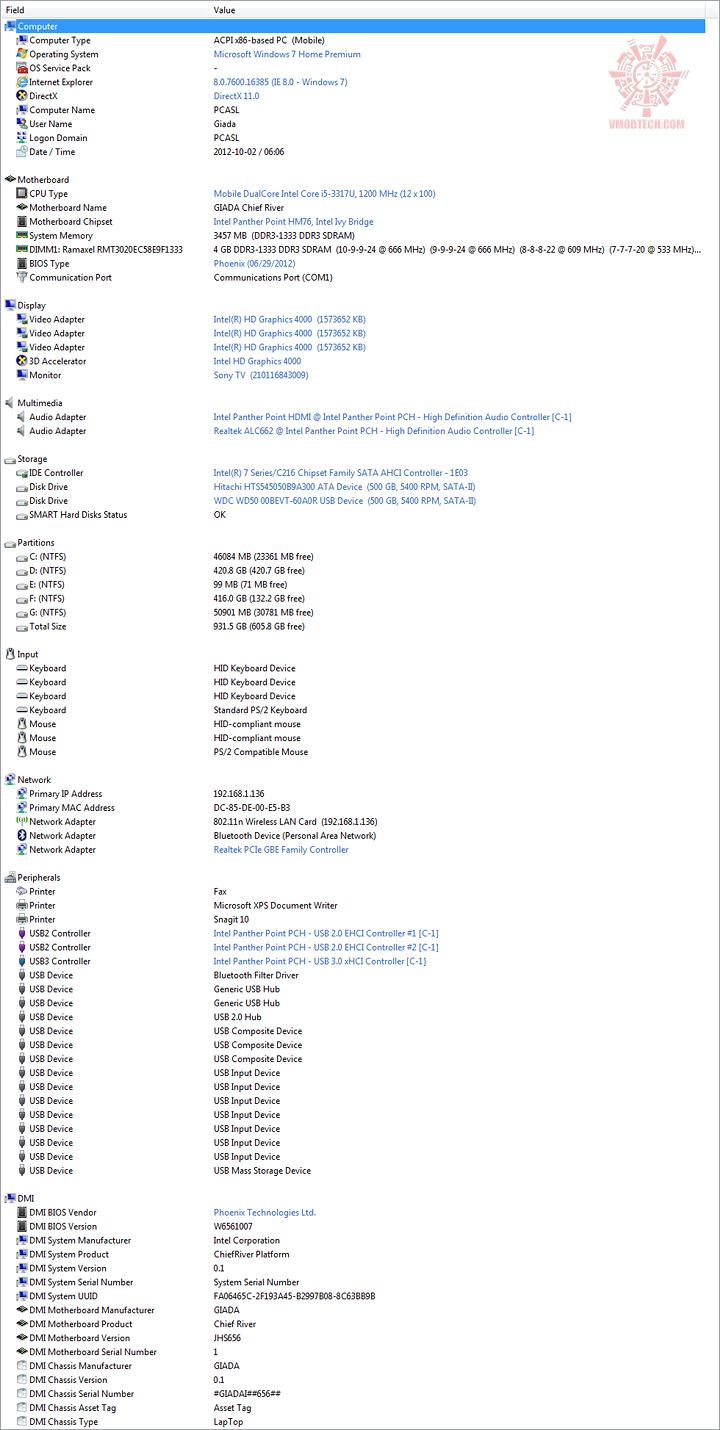Viewport: 720px width, 1430px height.
Task: Click the BIOS Type row icon
Action: pos(22,264)
